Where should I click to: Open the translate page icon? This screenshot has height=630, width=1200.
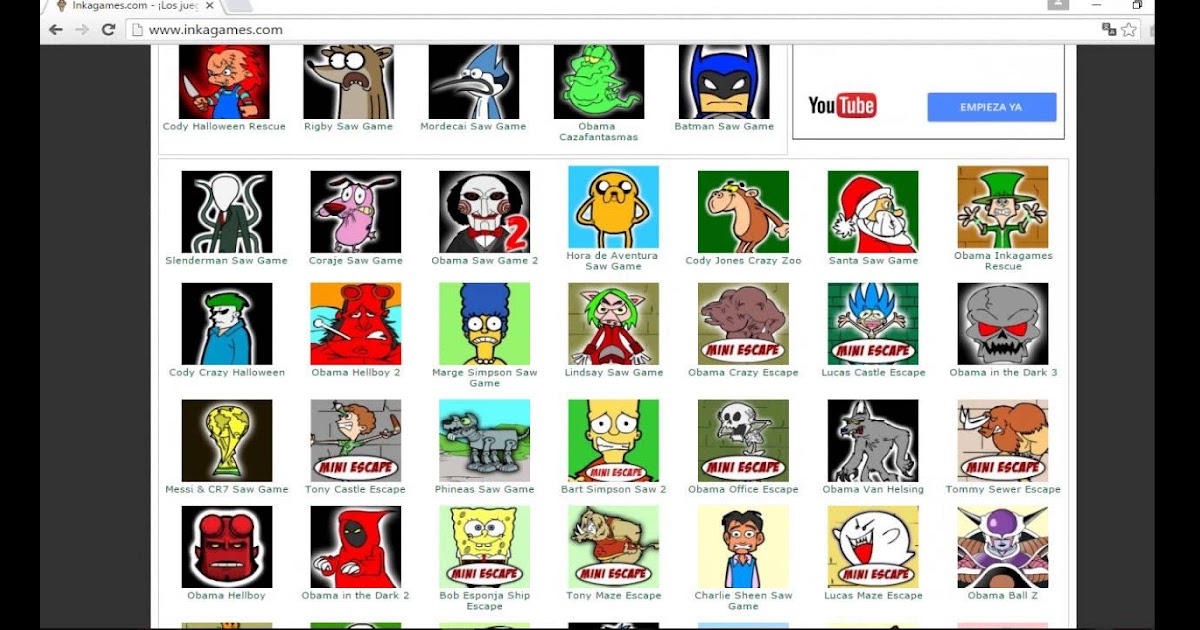click(1109, 30)
